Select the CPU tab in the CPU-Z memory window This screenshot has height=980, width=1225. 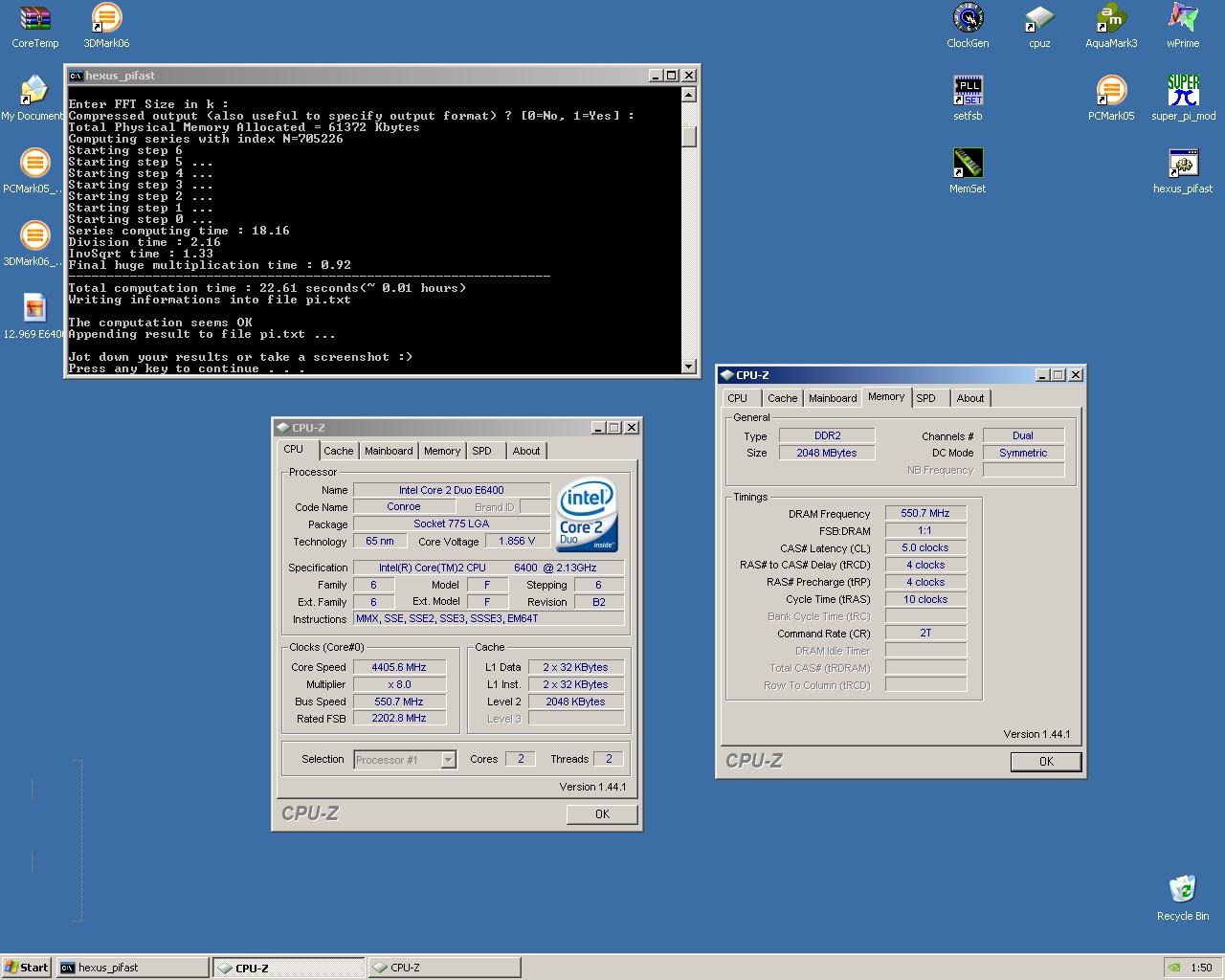738,398
